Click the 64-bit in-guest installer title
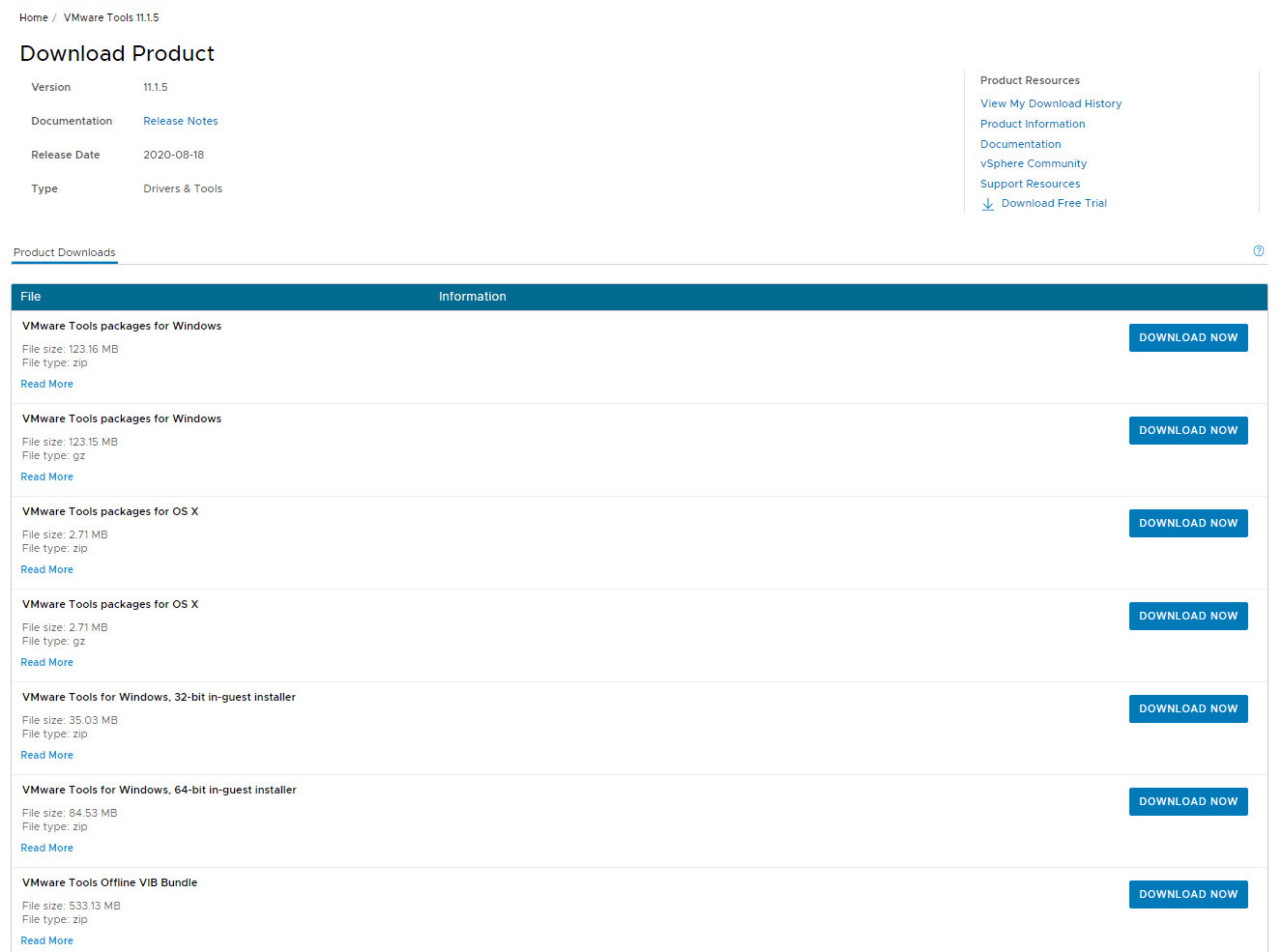The height and width of the screenshot is (952, 1282). [160, 790]
